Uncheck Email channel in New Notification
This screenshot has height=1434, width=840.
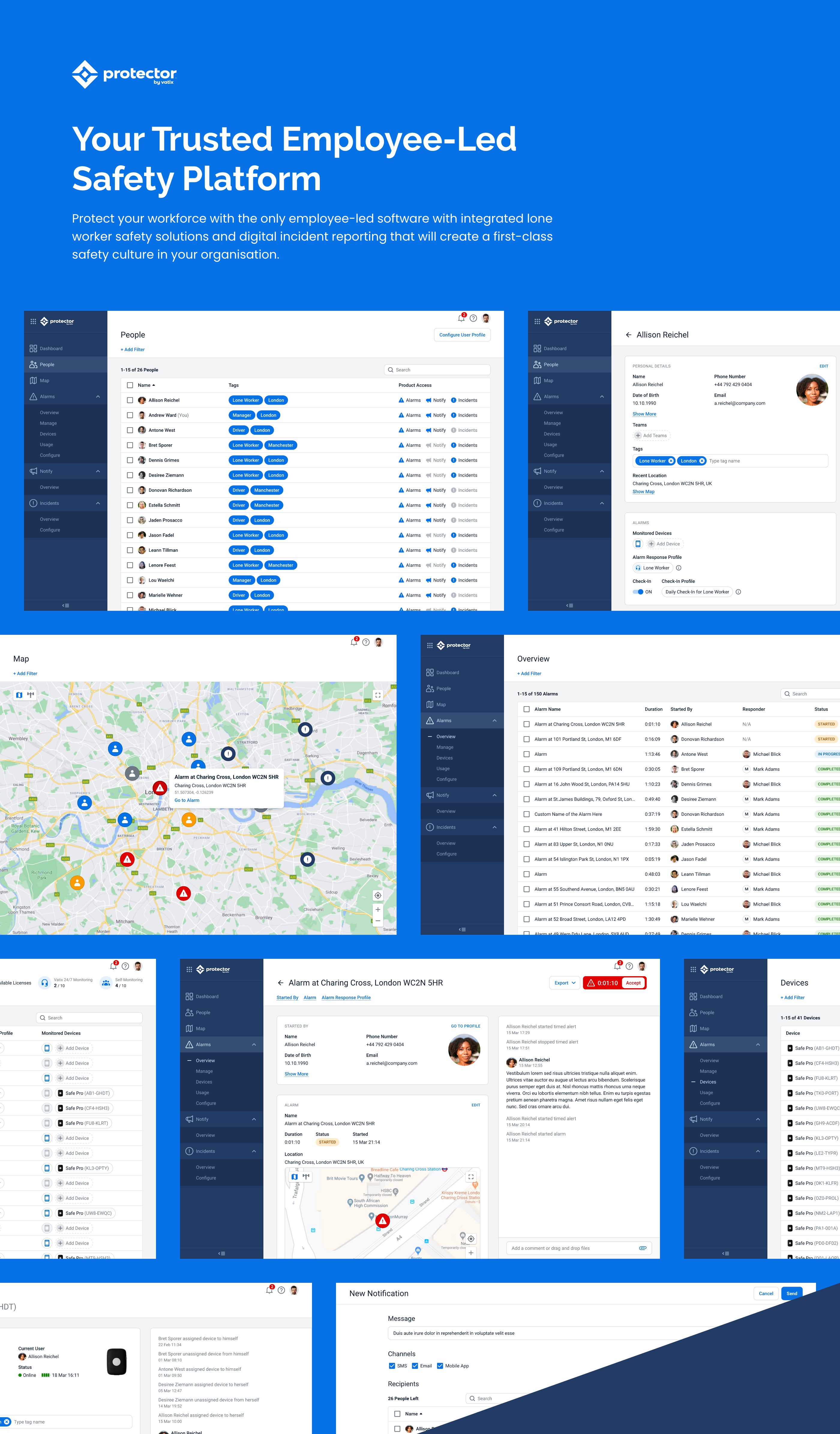click(x=415, y=1366)
